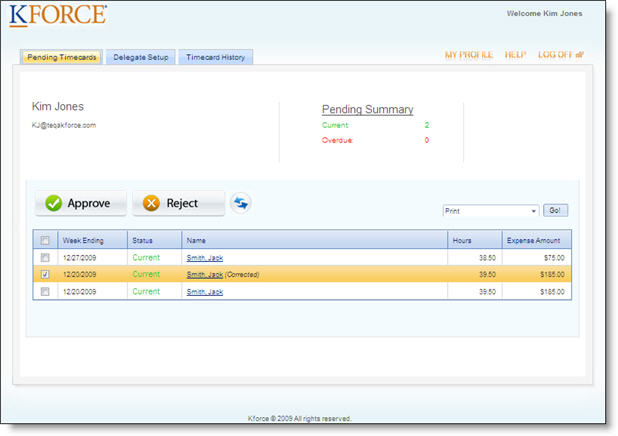Check the last 12/20/2009 row checkbox

tap(45, 292)
